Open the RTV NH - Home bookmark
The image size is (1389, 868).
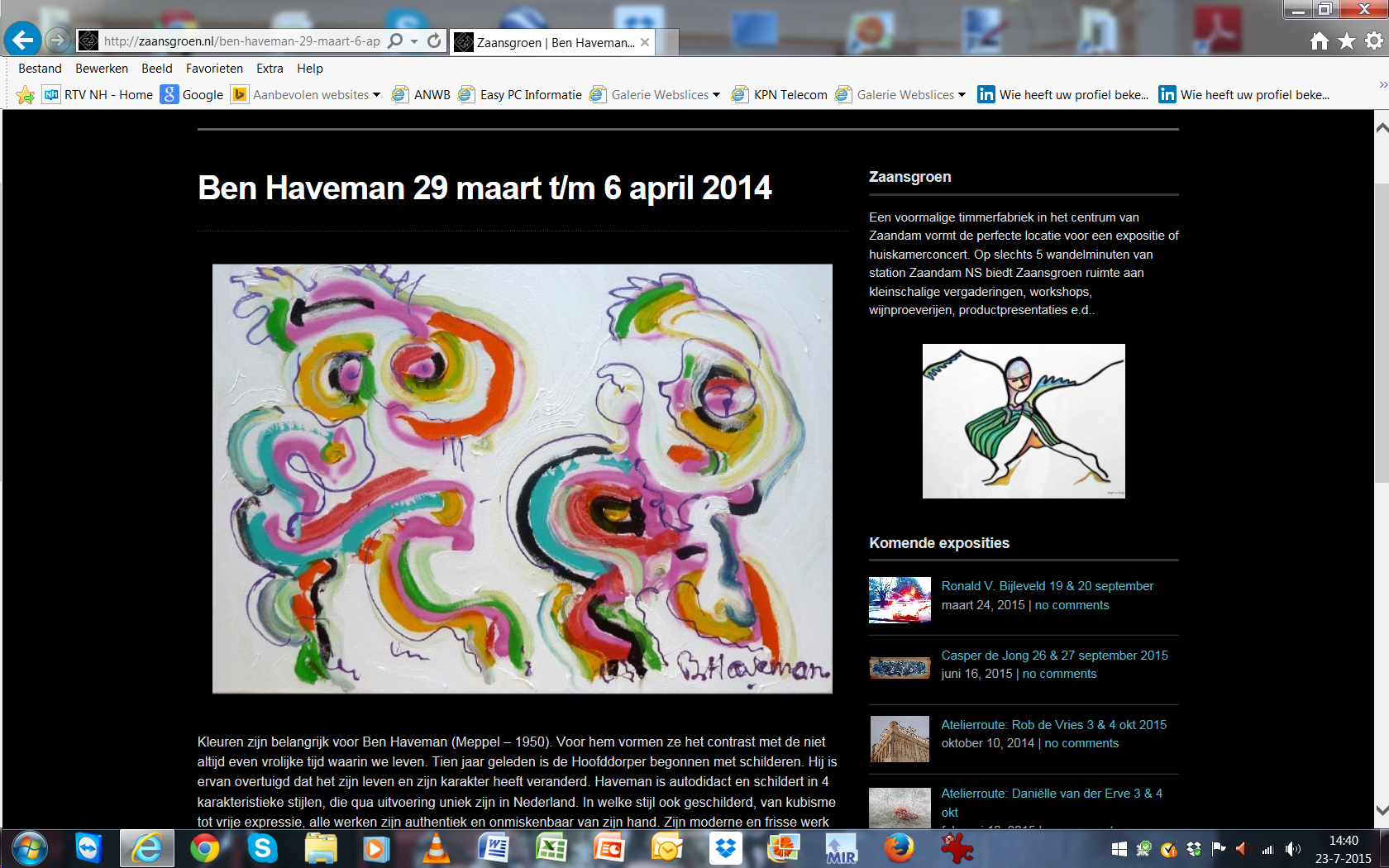coord(98,95)
